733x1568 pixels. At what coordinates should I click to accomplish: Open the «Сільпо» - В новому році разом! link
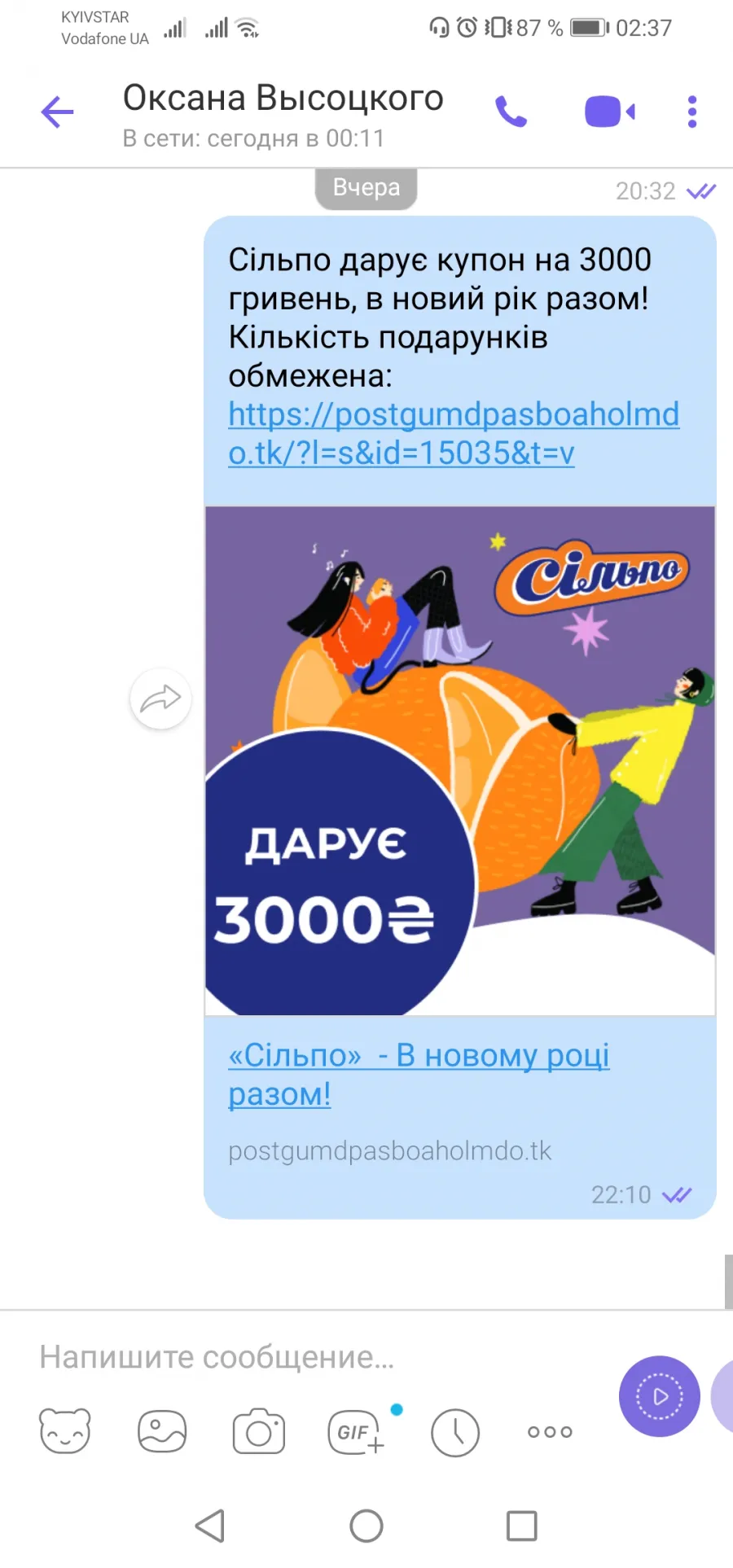click(419, 1075)
